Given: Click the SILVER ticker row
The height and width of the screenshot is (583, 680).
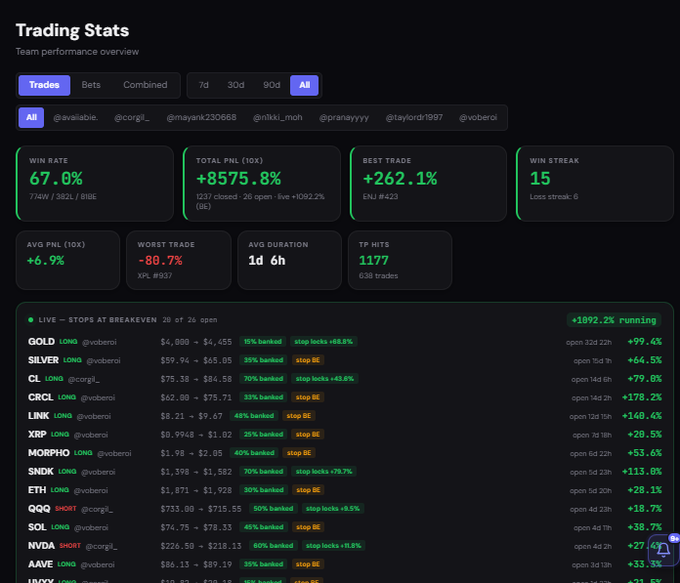Looking at the screenshot, I should pyautogui.click(x=345, y=360).
